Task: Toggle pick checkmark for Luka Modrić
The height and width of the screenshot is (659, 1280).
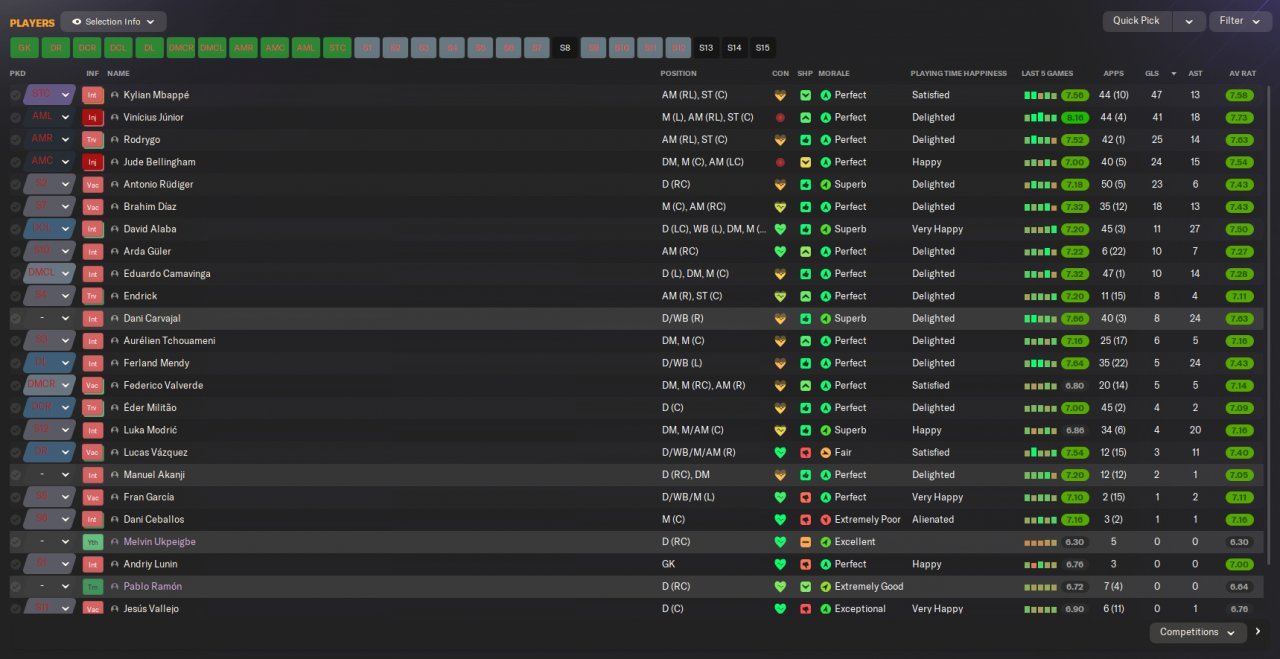Action: click(x=15, y=430)
